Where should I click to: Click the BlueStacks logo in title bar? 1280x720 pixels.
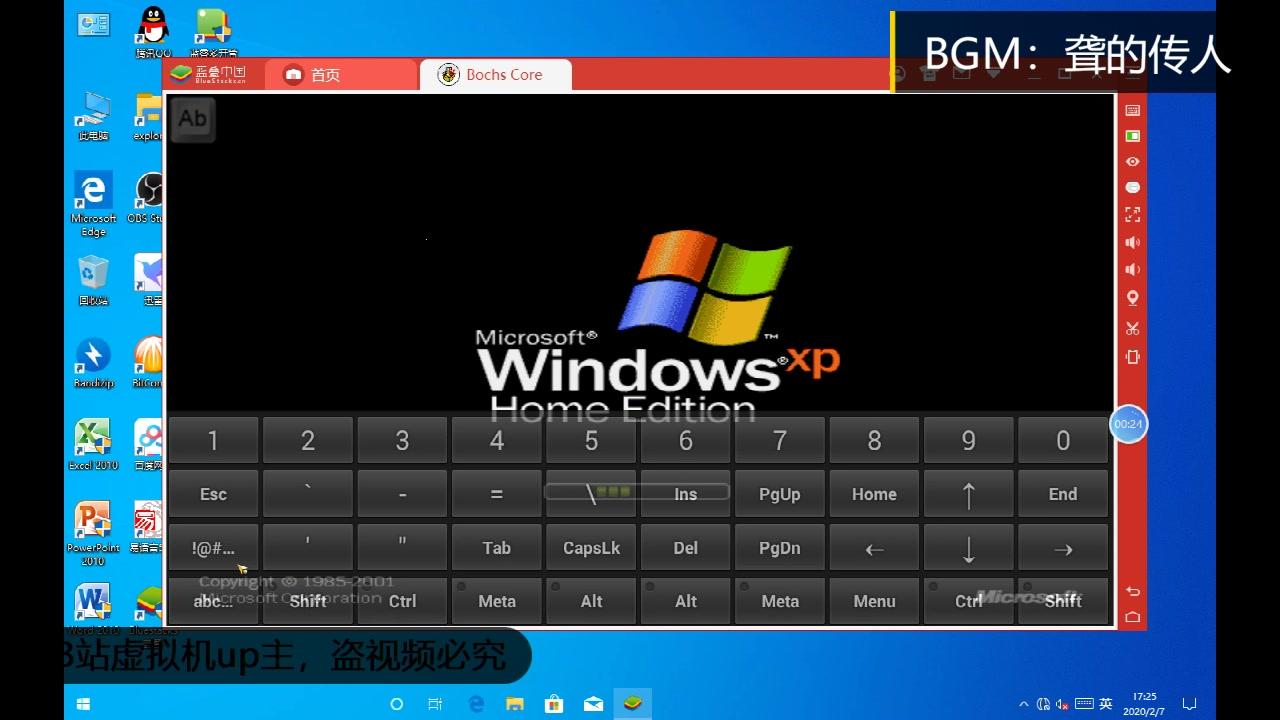point(207,74)
